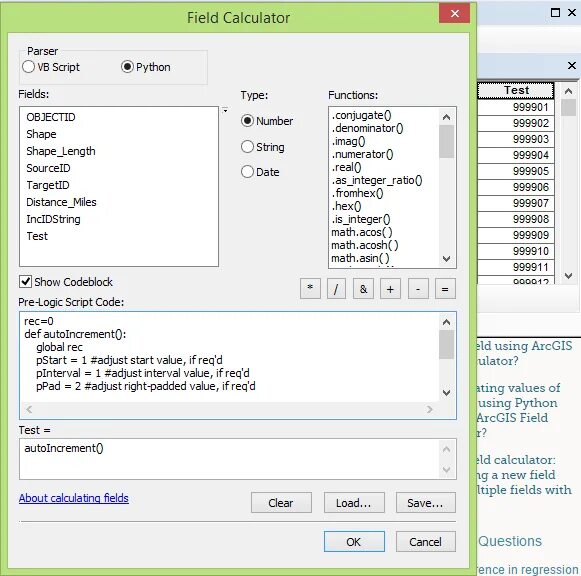Click the Test expression input box

coord(237,459)
